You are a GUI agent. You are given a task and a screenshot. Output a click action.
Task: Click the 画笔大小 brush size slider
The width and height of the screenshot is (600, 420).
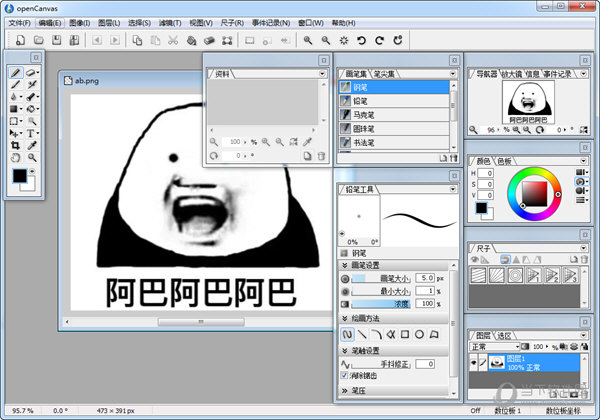(381, 279)
